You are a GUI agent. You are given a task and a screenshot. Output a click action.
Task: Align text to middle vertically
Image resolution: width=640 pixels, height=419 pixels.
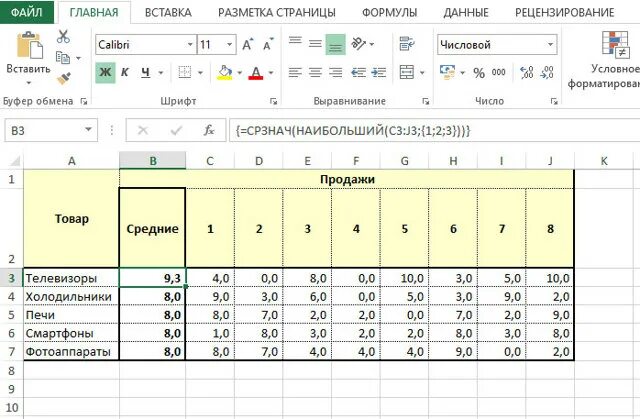click(315, 44)
